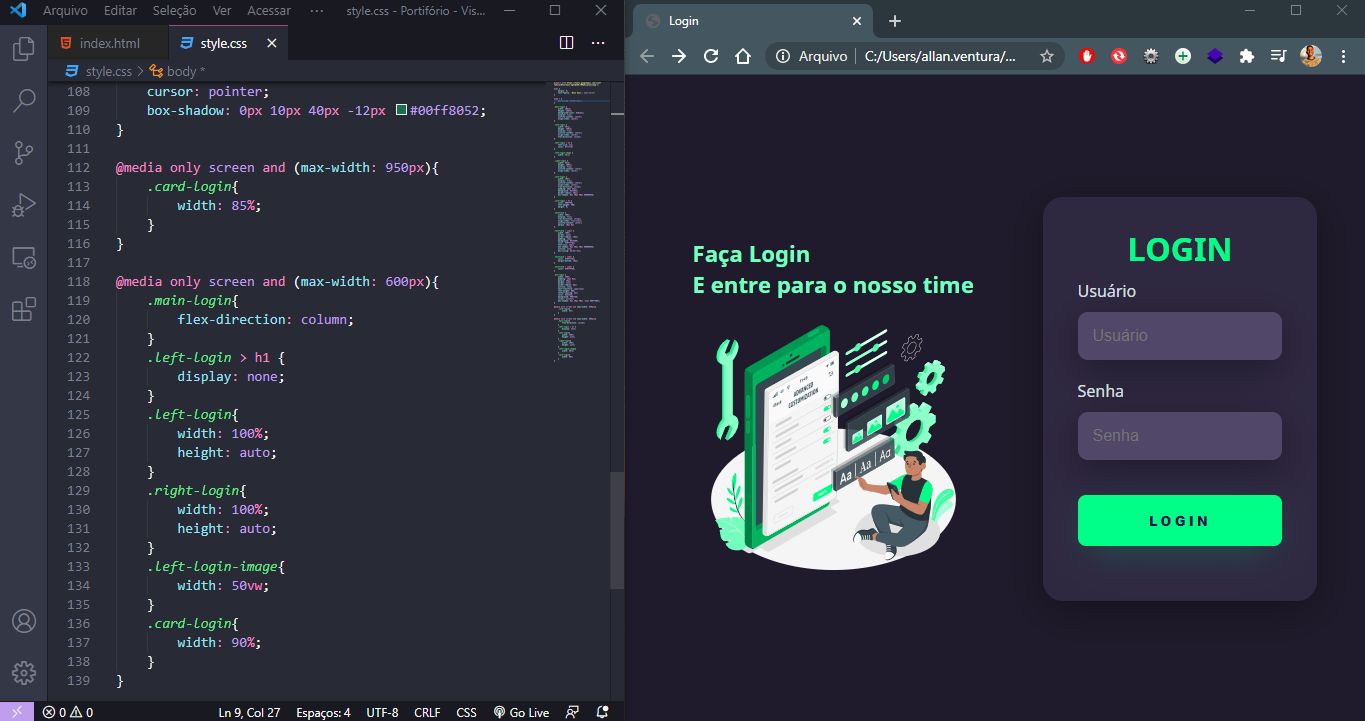1365x721 pixels.
Task: Open the Search view in activity bar
Action: [x=23, y=100]
